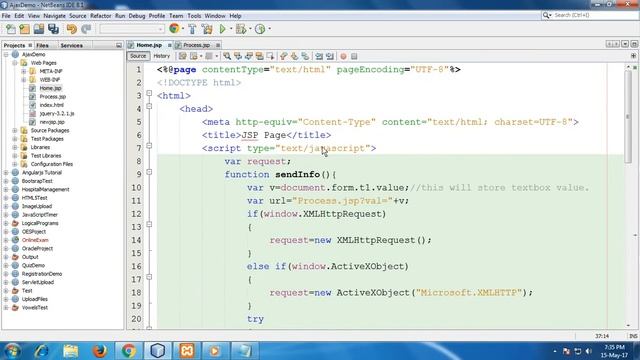Toggle bookmark icon in editor toolbar
This screenshot has height=360, width=640.
point(305,56)
